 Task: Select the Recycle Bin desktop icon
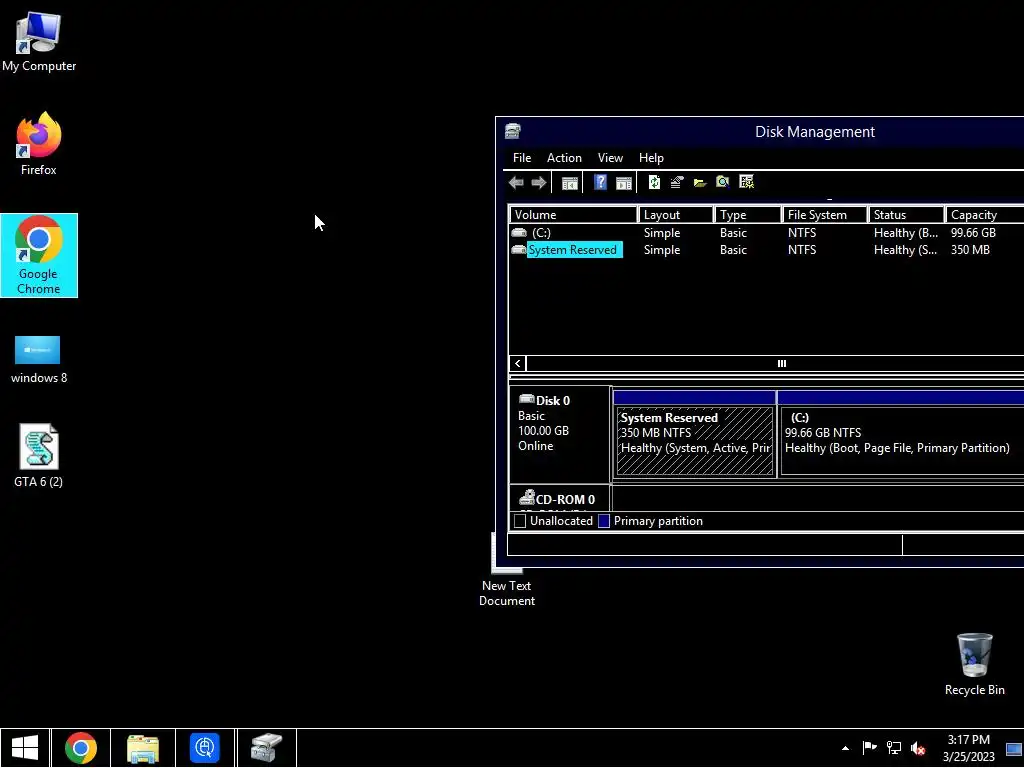(x=974, y=664)
